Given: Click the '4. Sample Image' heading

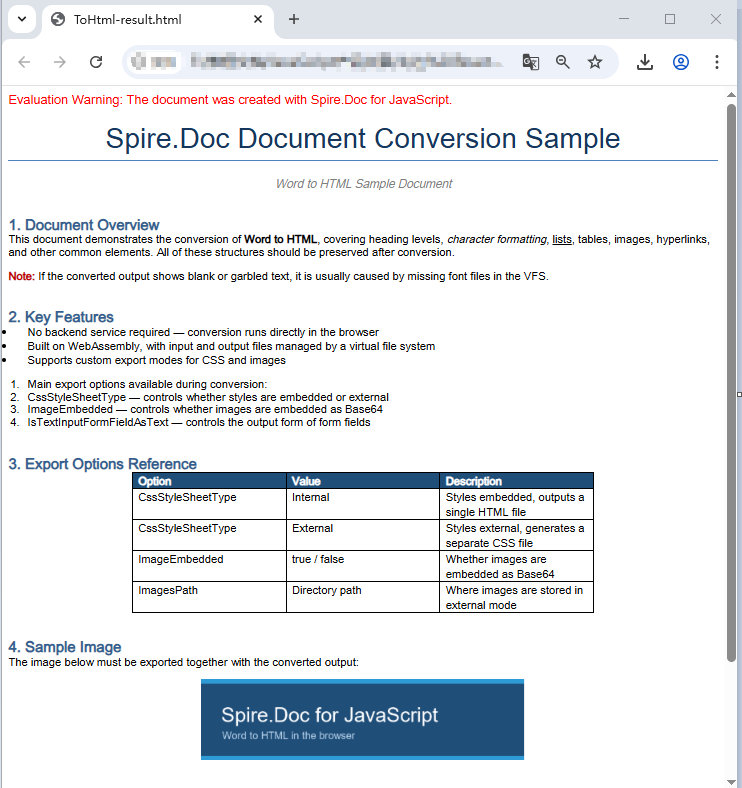Looking at the screenshot, I should 65,647.
